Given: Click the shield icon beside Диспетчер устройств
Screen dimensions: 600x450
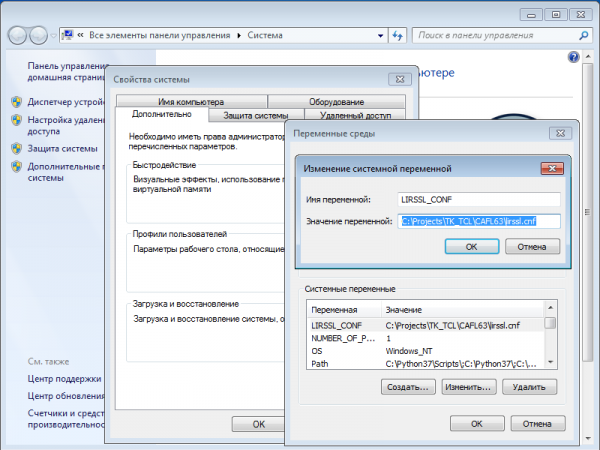Looking at the screenshot, I should [17, 102].
